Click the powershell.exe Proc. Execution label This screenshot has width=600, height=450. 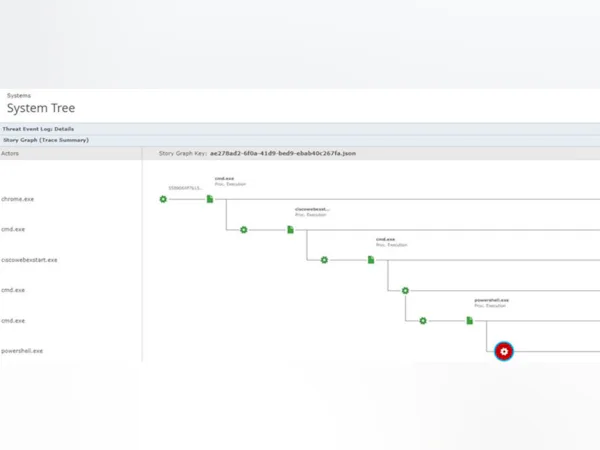coord(492,303)
